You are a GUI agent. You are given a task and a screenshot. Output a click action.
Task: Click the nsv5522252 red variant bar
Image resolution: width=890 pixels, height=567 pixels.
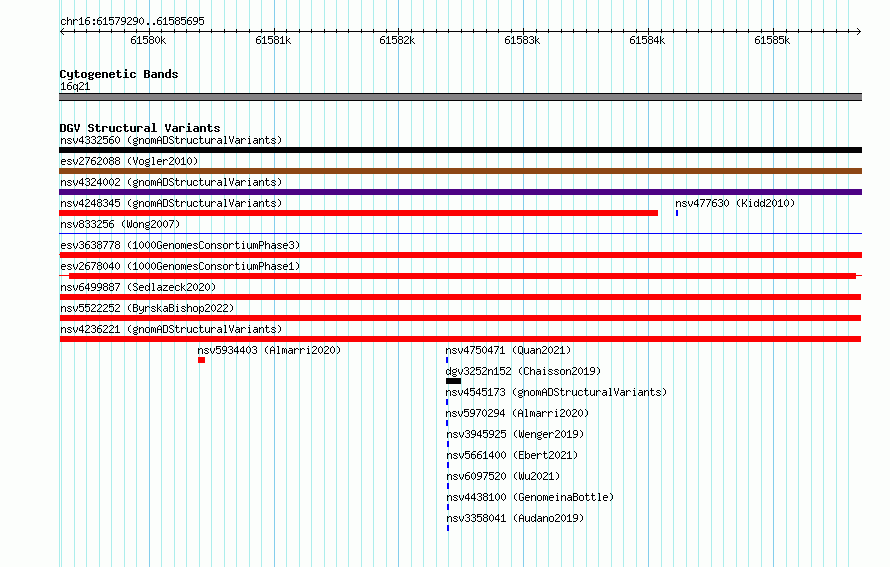point(460,318)
